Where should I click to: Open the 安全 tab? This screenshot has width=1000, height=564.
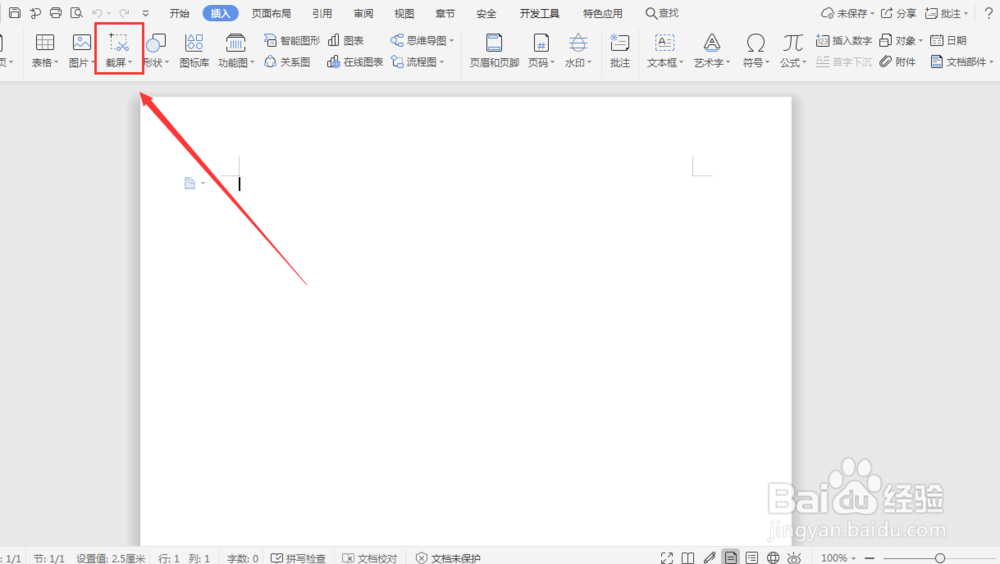click(486, 13)
